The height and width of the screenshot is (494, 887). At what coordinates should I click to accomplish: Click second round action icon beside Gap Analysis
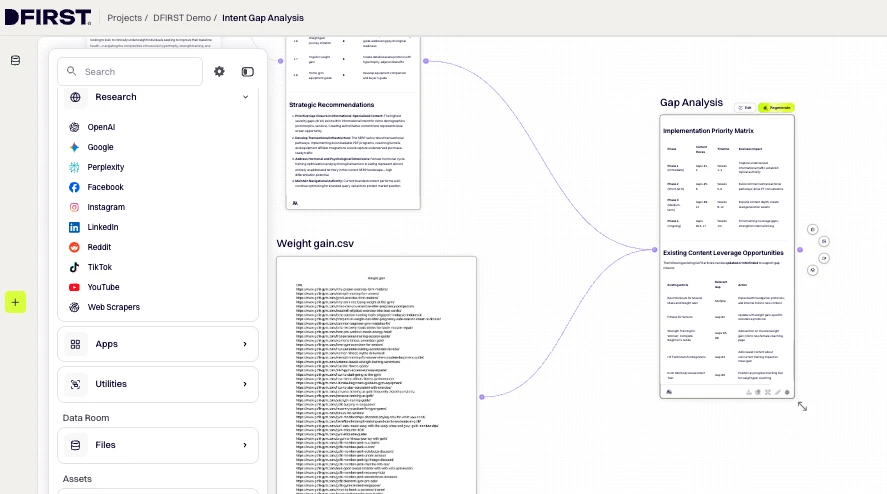[824, 241]
